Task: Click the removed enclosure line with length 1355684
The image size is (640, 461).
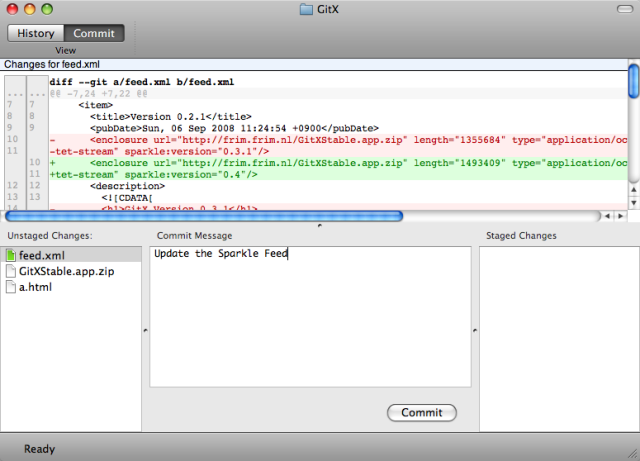Action: [338, 140]
